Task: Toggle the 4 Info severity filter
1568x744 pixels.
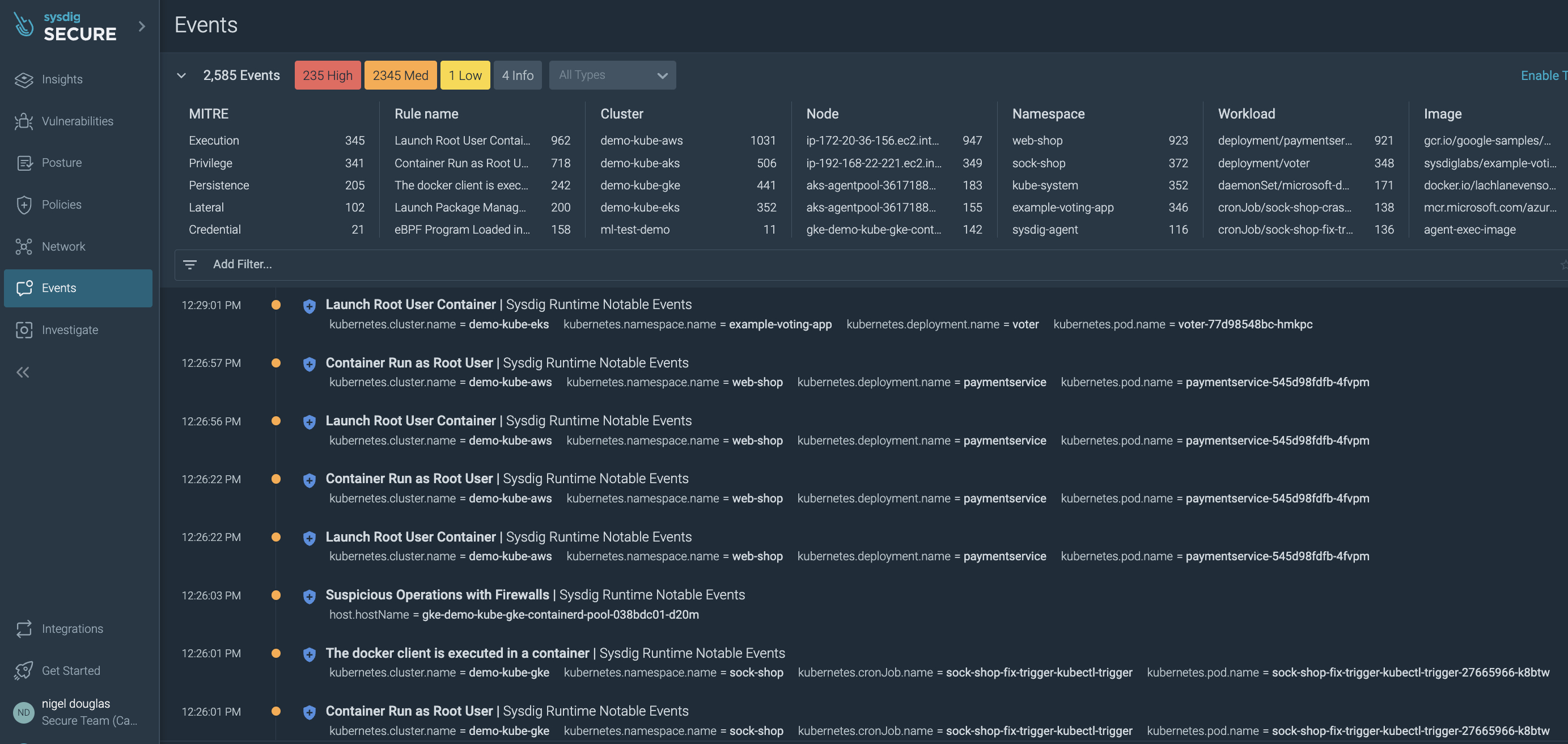Action: (518, 75)
